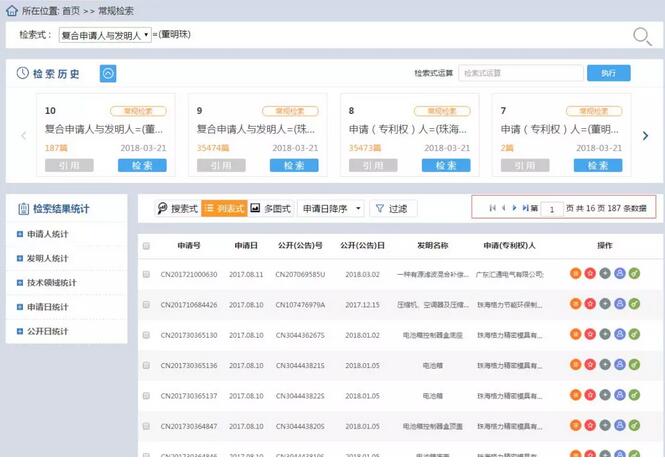Go to next results page
The width and height of the screenshot is (665, 470).
click(x=514, y=208)
